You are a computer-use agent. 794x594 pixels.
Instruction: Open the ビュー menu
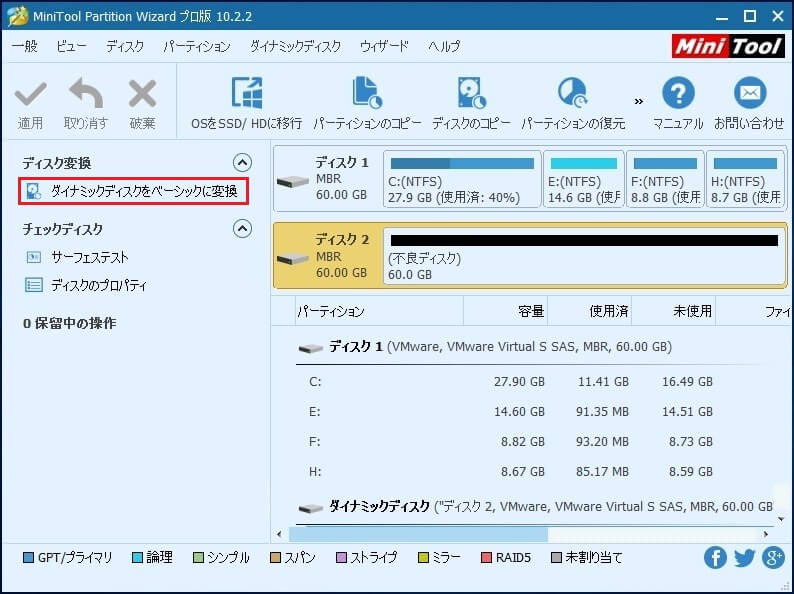(x=71, y=46)
